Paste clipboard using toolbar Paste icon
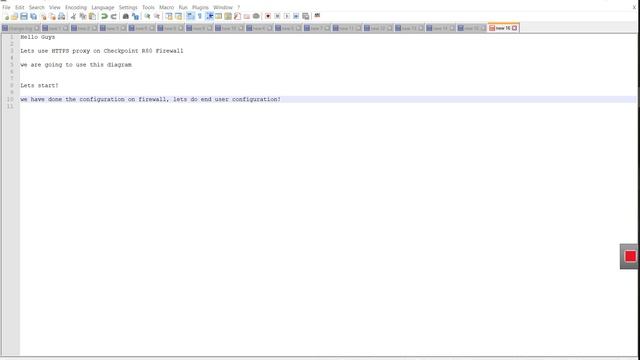 pos(92,16)
